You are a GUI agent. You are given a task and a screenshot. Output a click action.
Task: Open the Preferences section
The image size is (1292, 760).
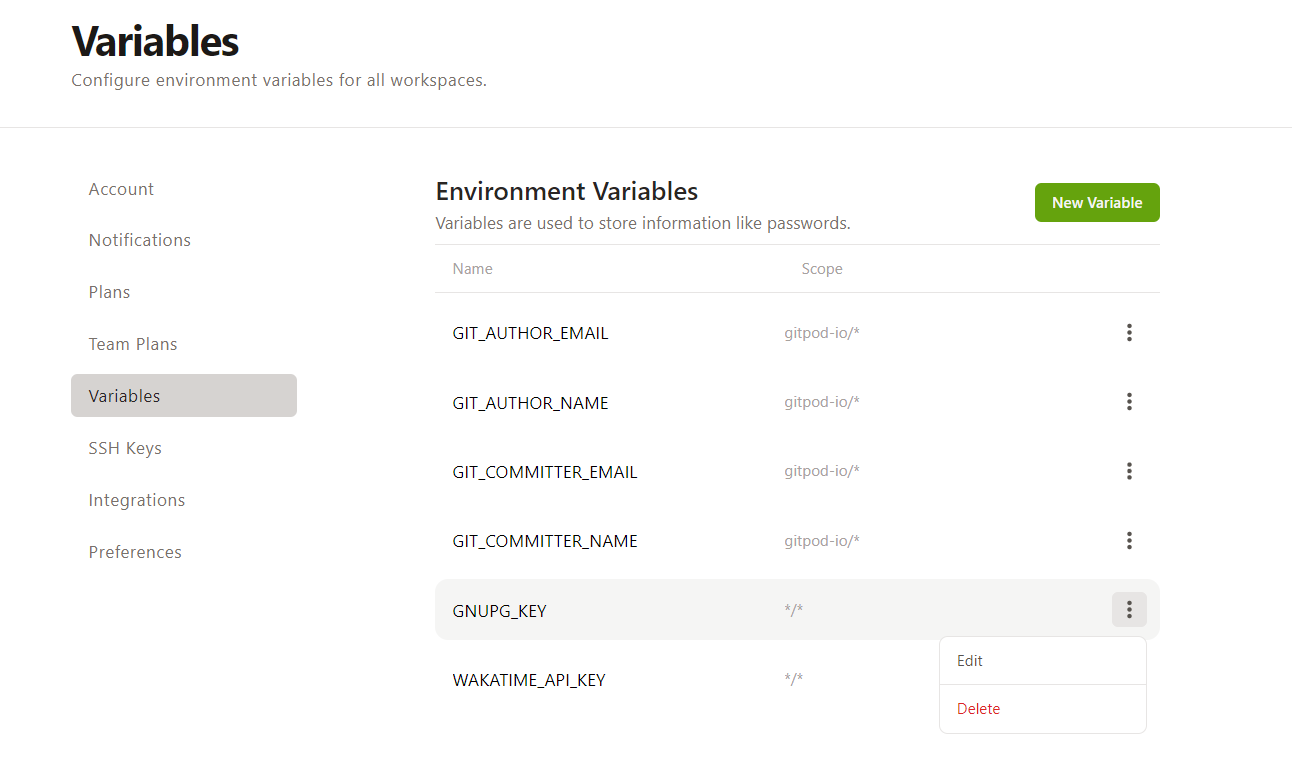[135, 551]
